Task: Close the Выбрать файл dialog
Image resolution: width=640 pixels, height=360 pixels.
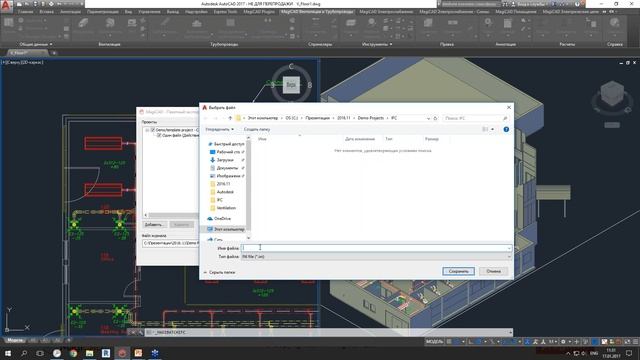Action: (x=509, y=107)
